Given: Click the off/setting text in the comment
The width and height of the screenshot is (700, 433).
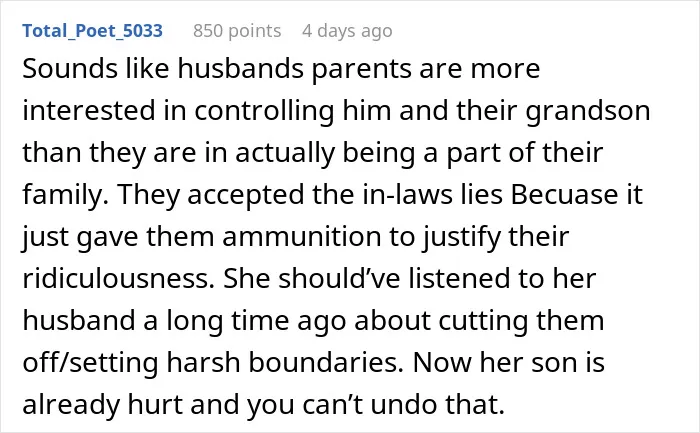Looking at the screenshot, I should point(90,362).
